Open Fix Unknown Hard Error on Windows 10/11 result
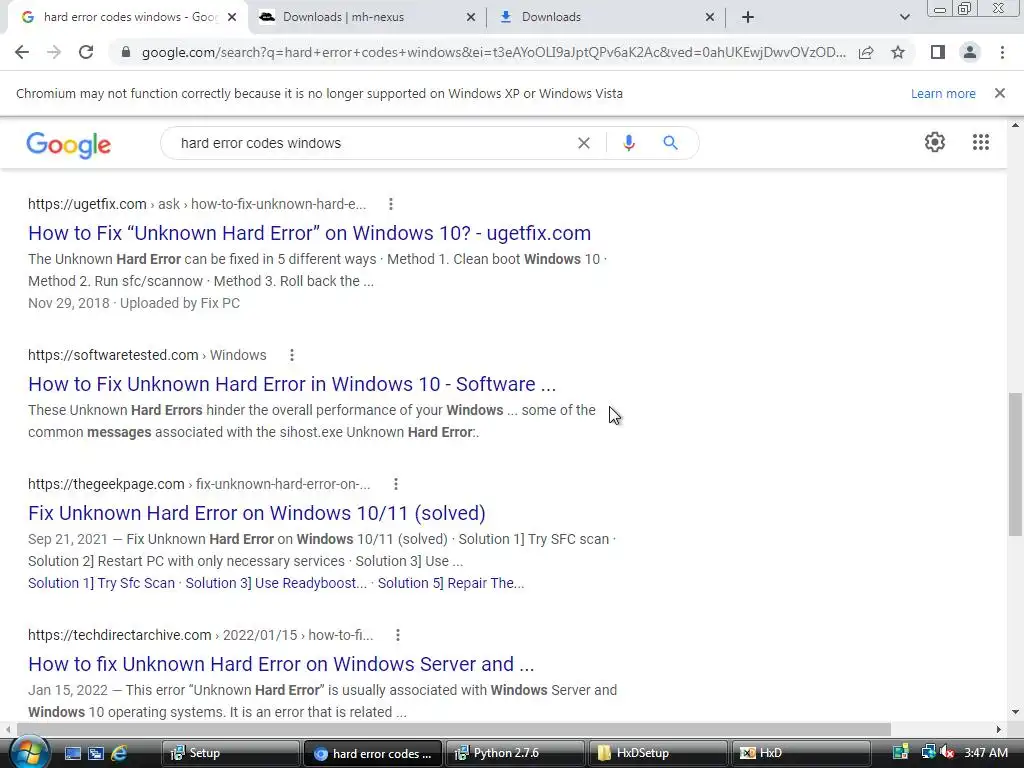 [x=257, y=513]
